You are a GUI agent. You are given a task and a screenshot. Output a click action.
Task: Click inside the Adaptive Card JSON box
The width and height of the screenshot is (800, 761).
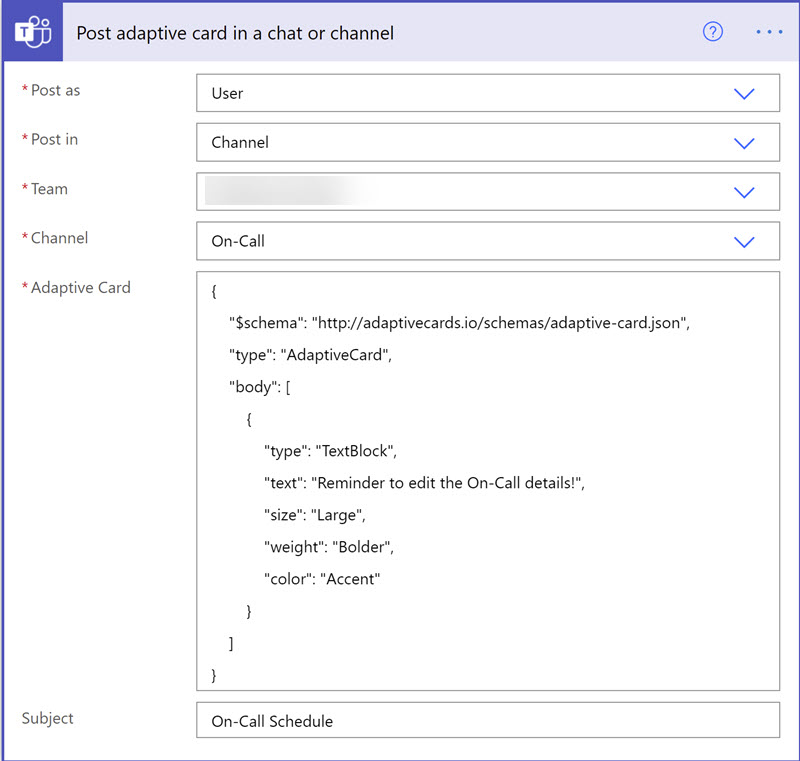[488, 481]
